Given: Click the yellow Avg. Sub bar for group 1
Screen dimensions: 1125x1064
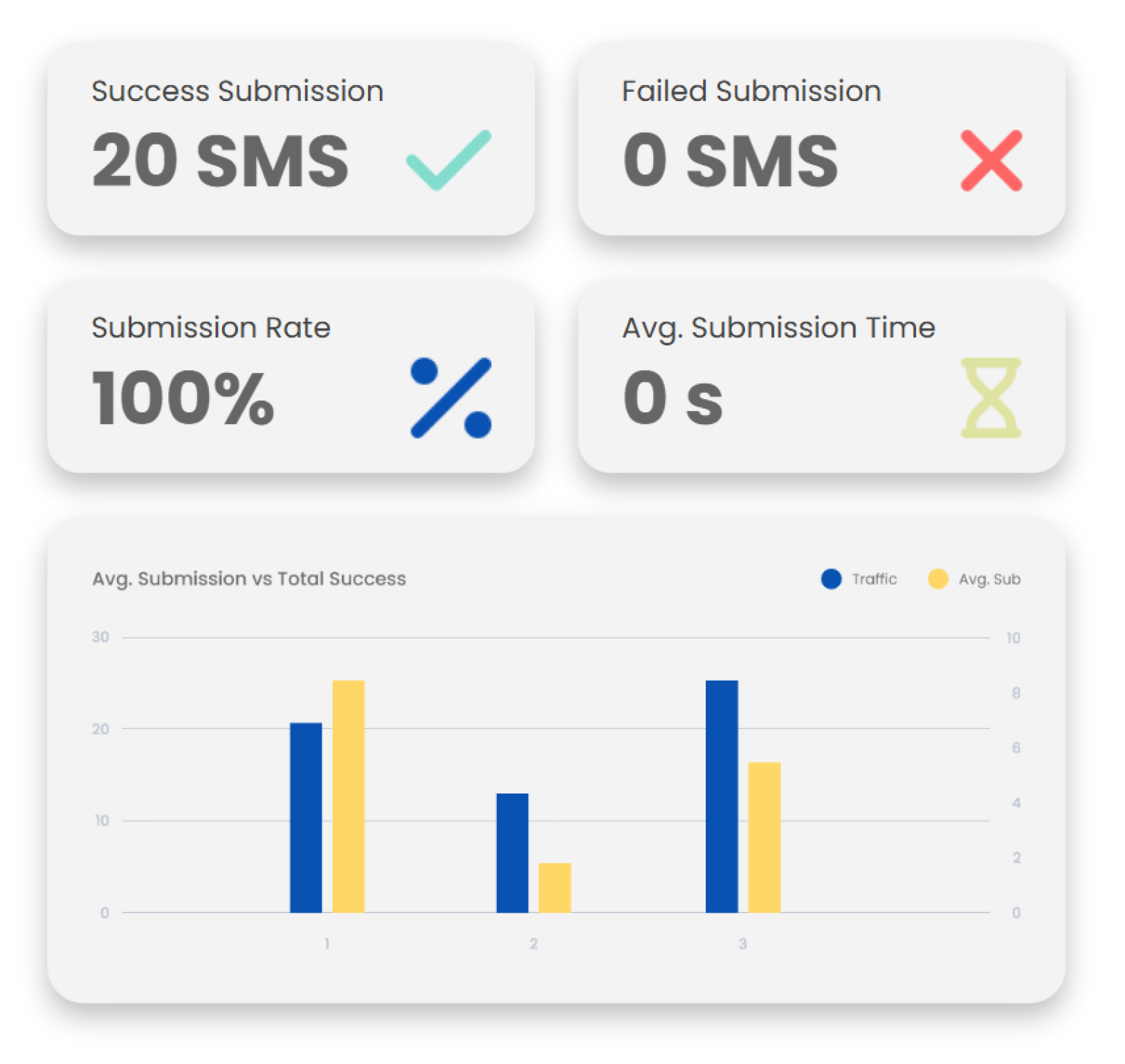Looking at the screenshot, I should tap(349, 796).
